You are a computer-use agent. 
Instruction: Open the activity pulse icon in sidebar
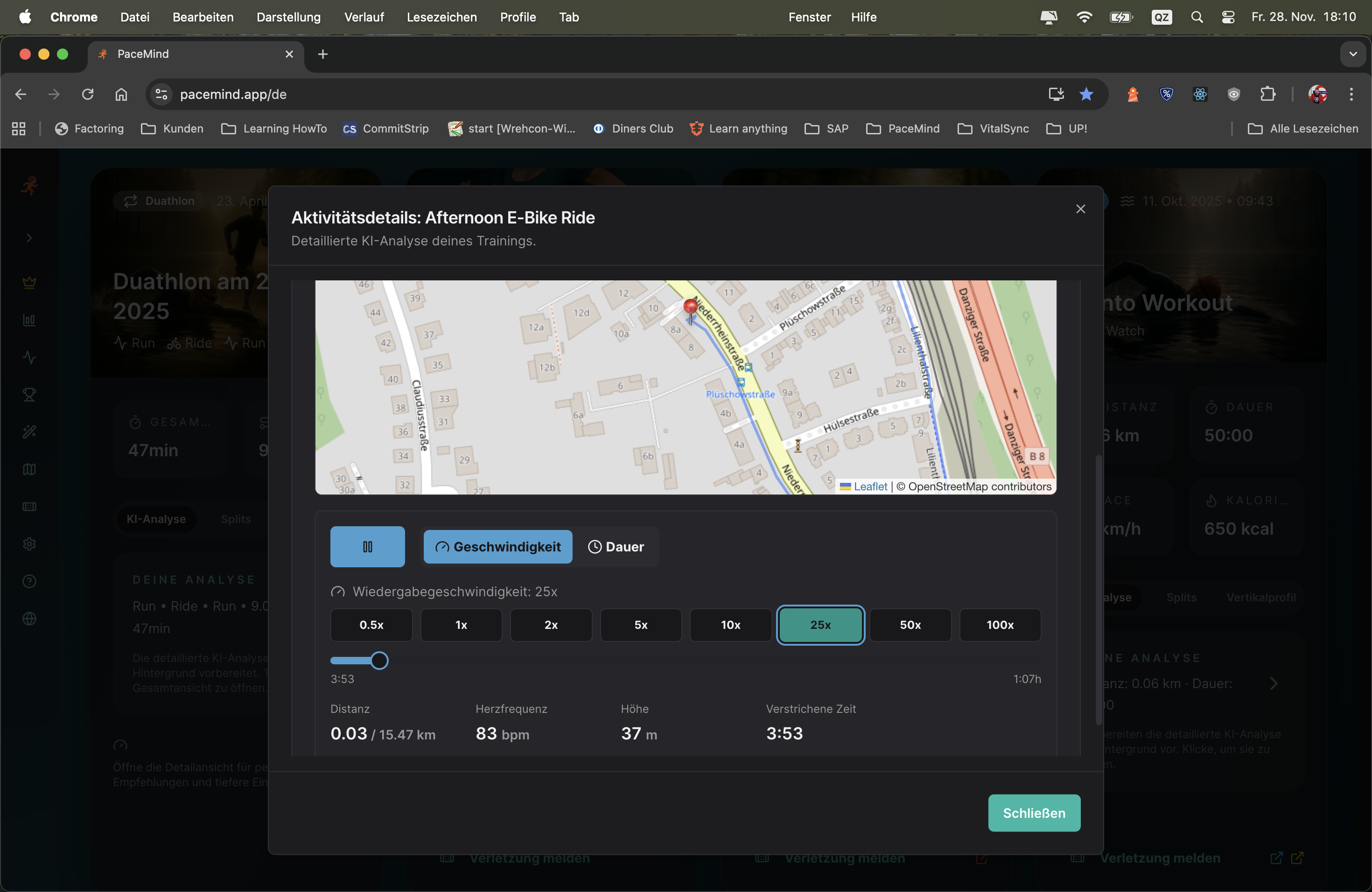coord(28,358)
